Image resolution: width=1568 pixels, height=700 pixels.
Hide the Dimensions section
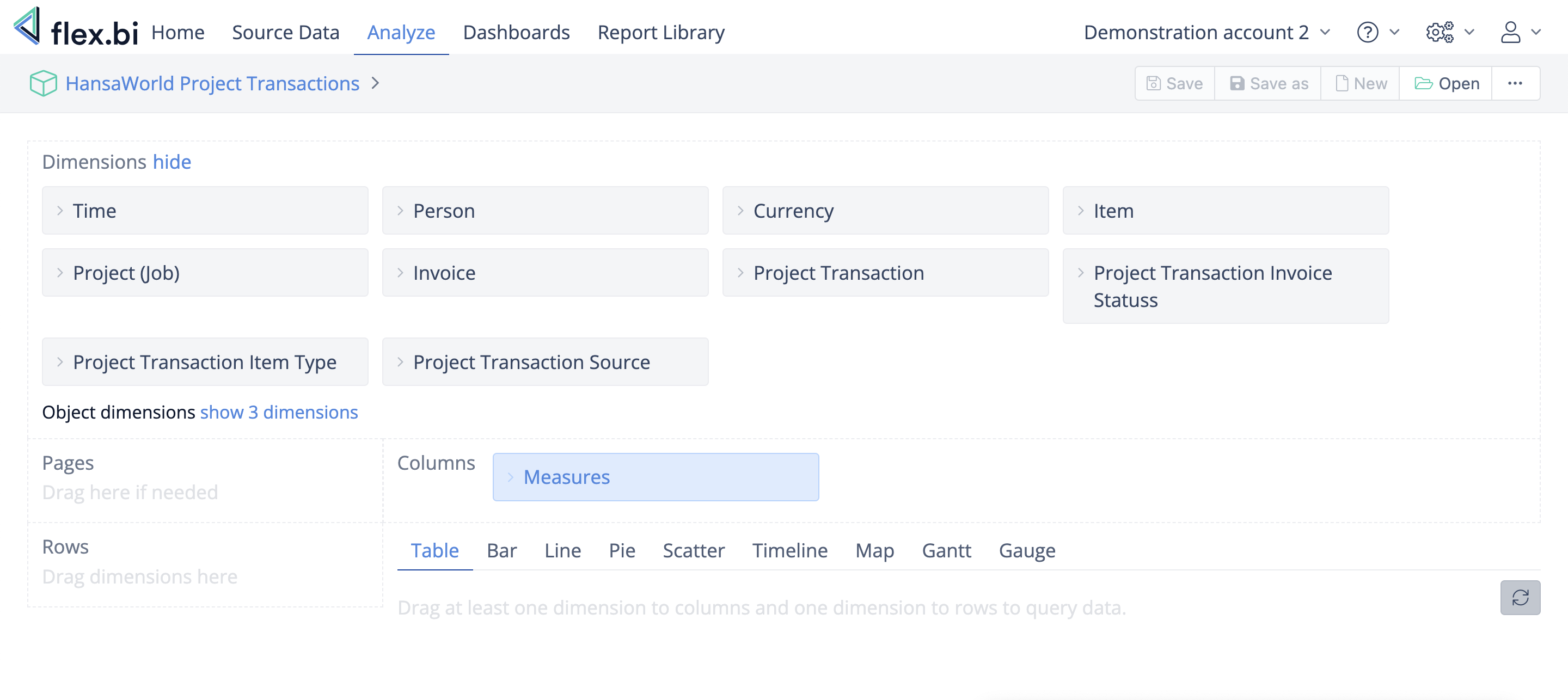click(171, 162)
